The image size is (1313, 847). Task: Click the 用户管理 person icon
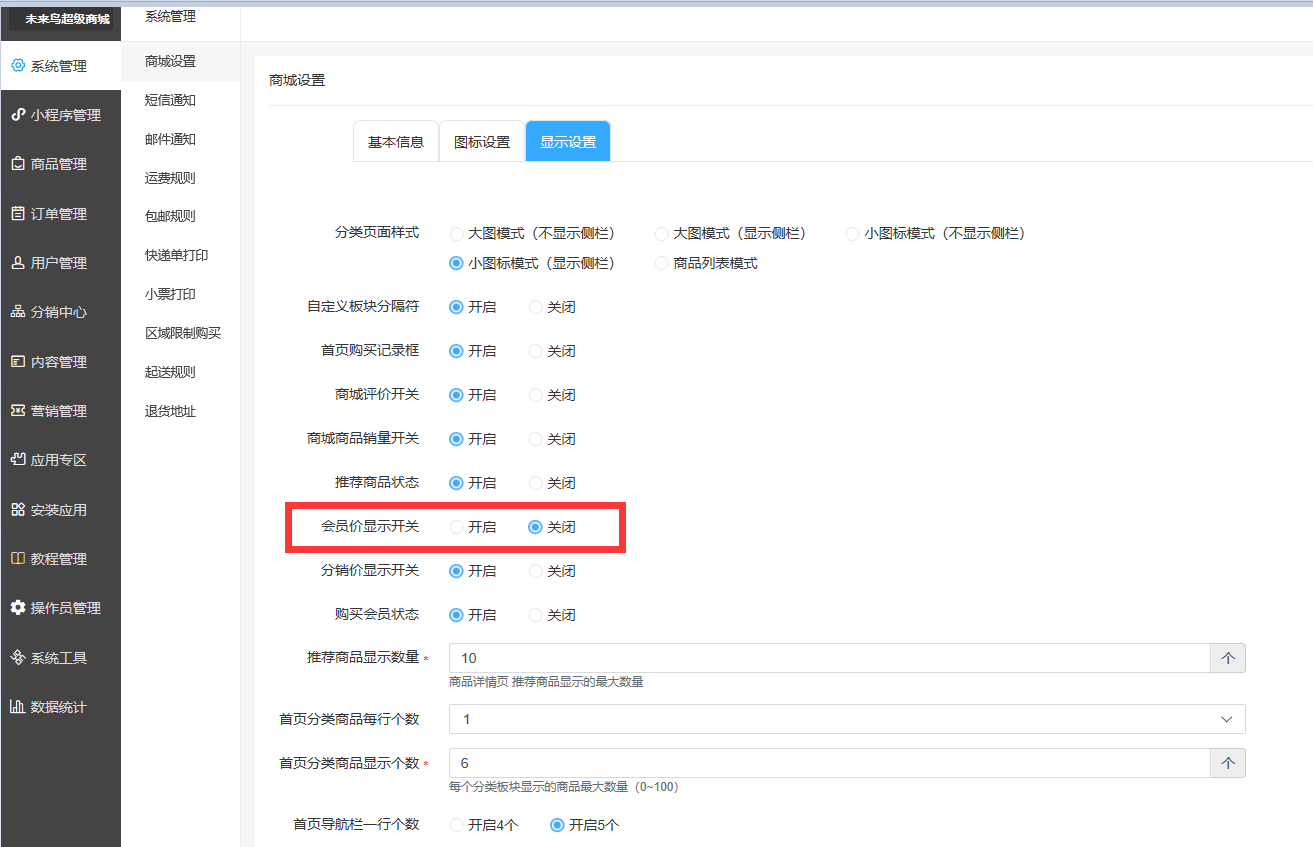[17, 263]
